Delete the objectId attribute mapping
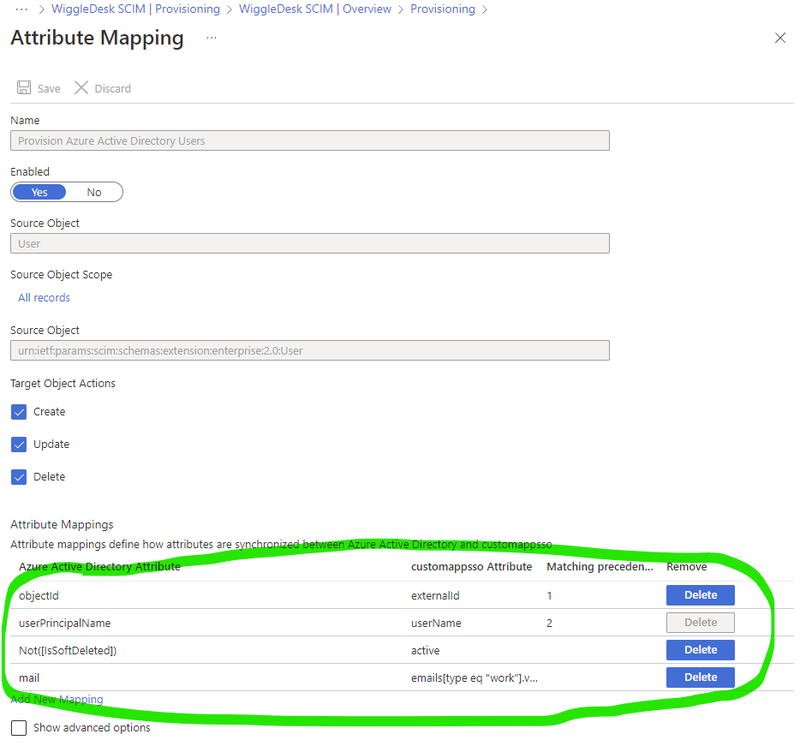This screenshot has height=752, width=800. click(x=699, y=594)
